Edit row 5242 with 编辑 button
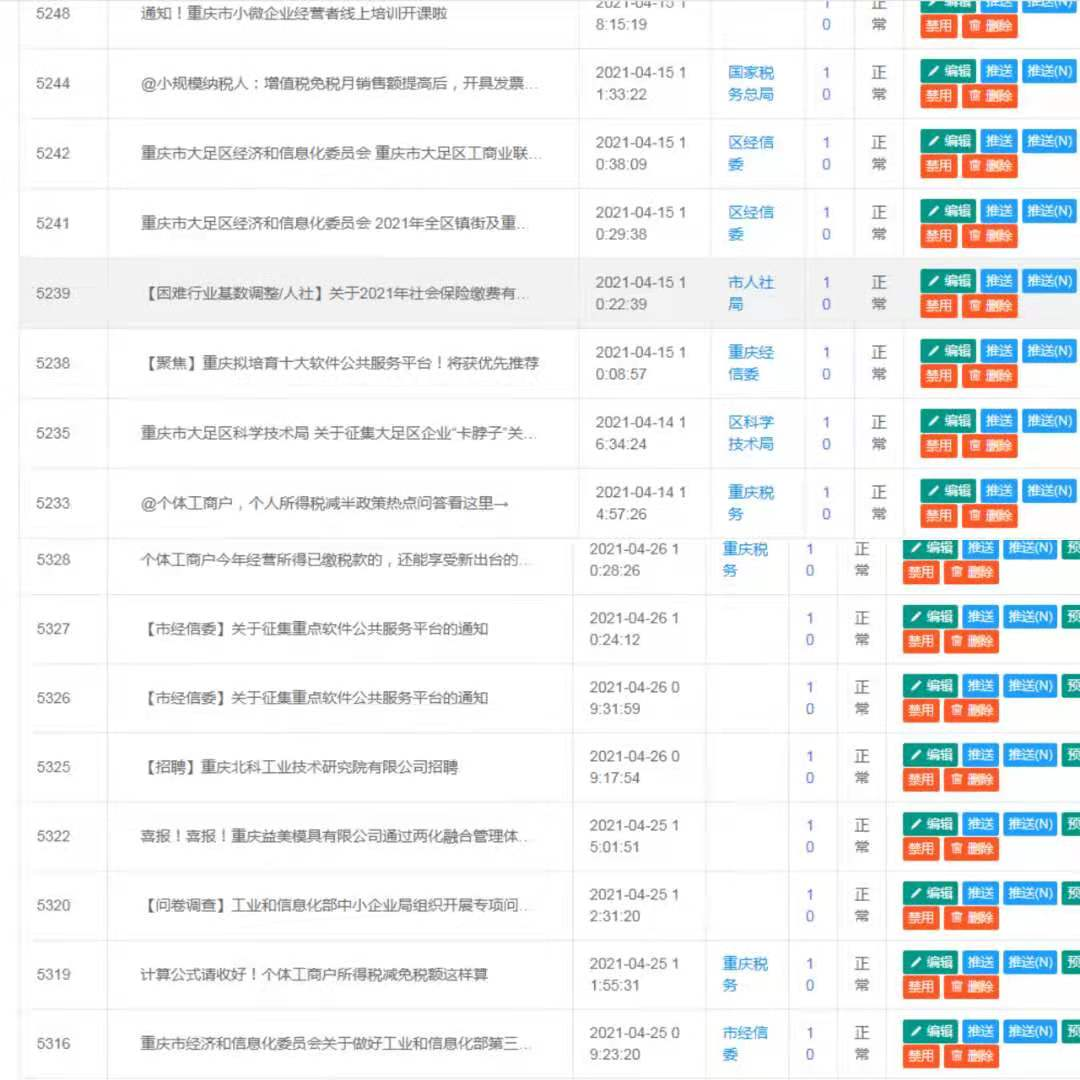Viewport: 1080px width, 1080px height. pos(948,141)
